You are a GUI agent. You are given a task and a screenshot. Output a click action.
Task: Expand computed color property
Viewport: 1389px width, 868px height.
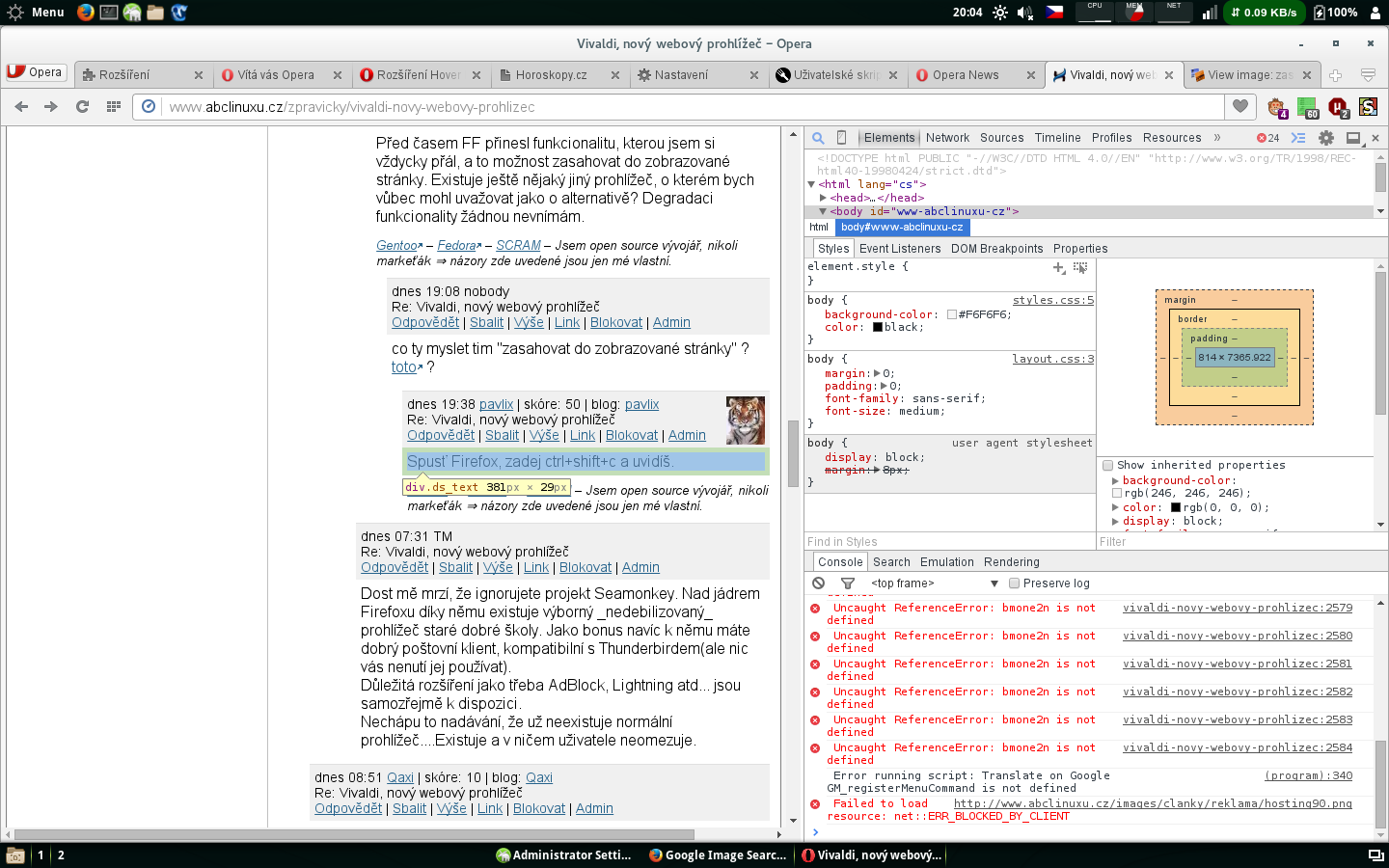(x=1115, y=507)
